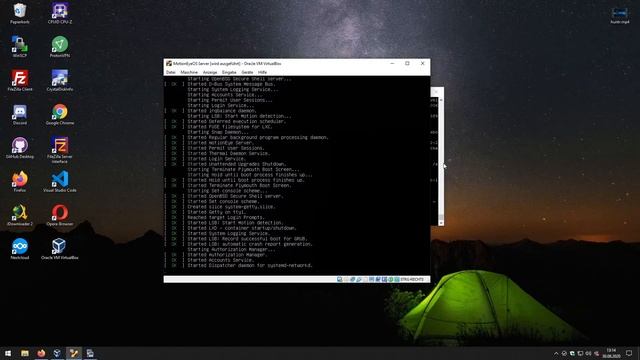
Task: Switch to the highlighted active taskbar app
Action: [x=73, y=353]
